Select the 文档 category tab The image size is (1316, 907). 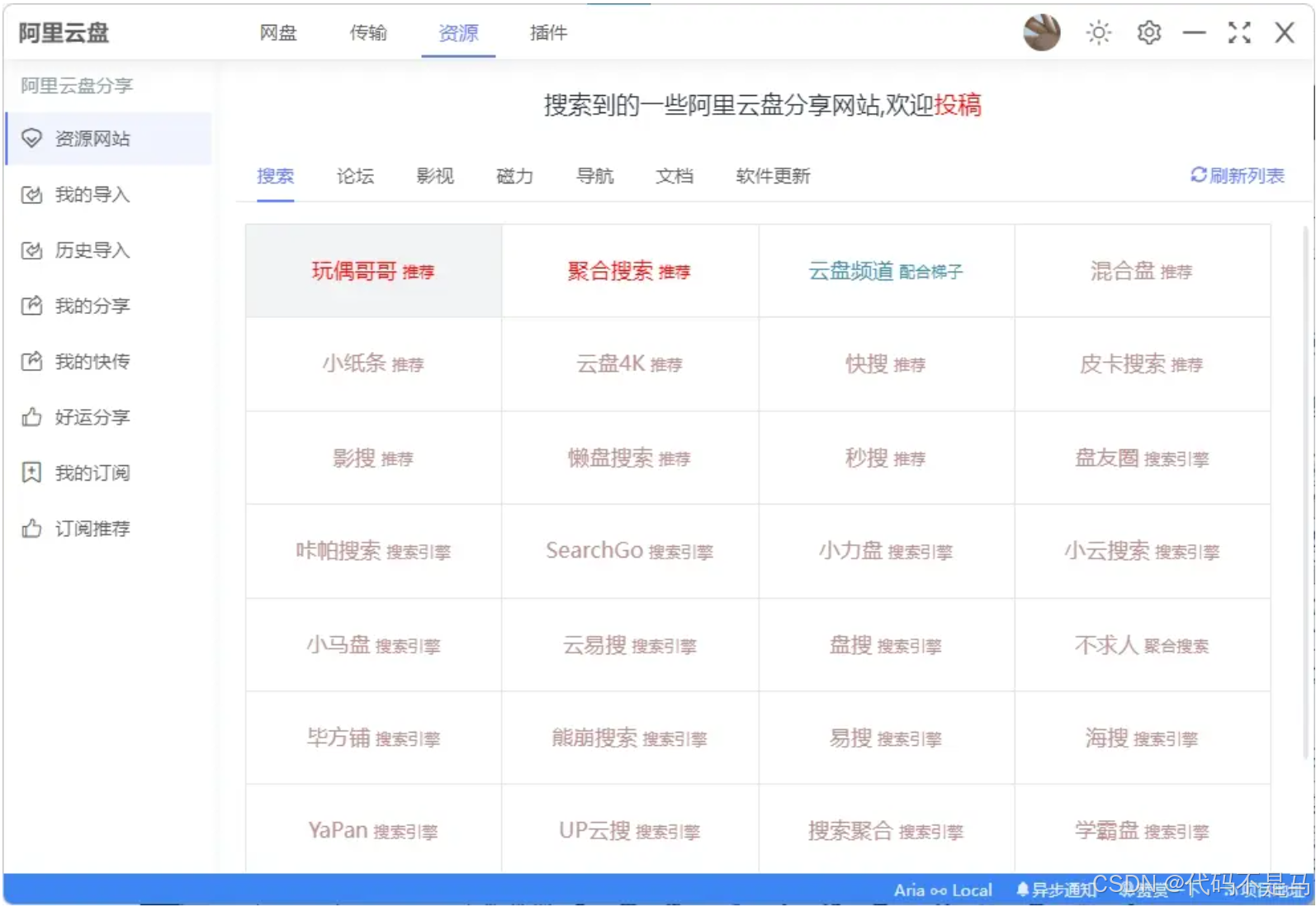(x=675, y=176)
